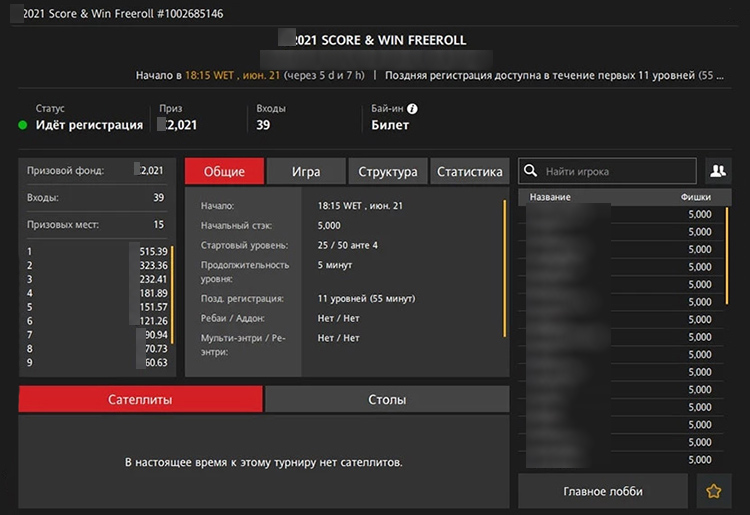Click sixth place prize 121.26
Viewport: 750px width, 515px height.
(x=153, y=321)
